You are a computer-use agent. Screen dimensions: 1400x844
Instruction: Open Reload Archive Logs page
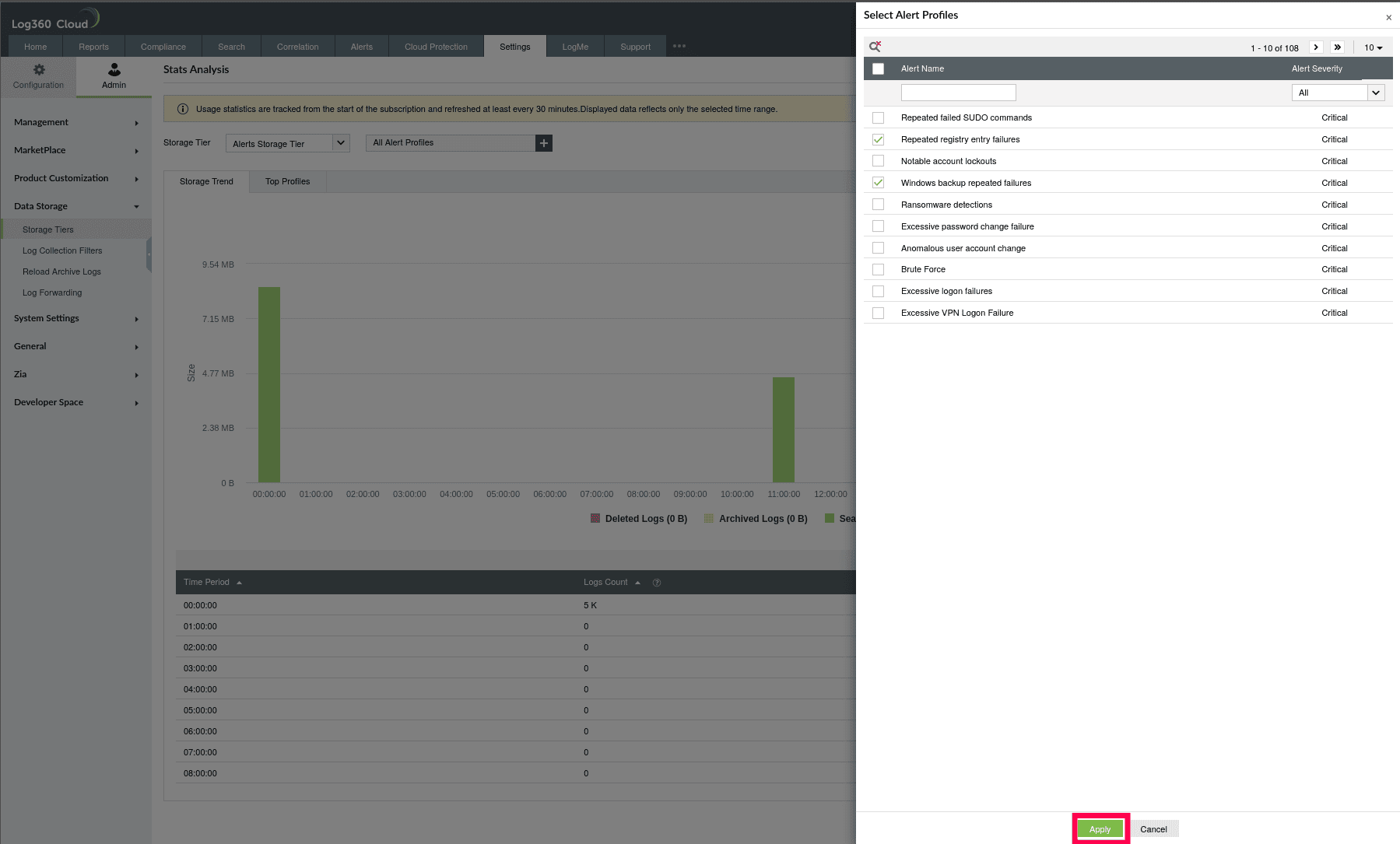[61, 271]
